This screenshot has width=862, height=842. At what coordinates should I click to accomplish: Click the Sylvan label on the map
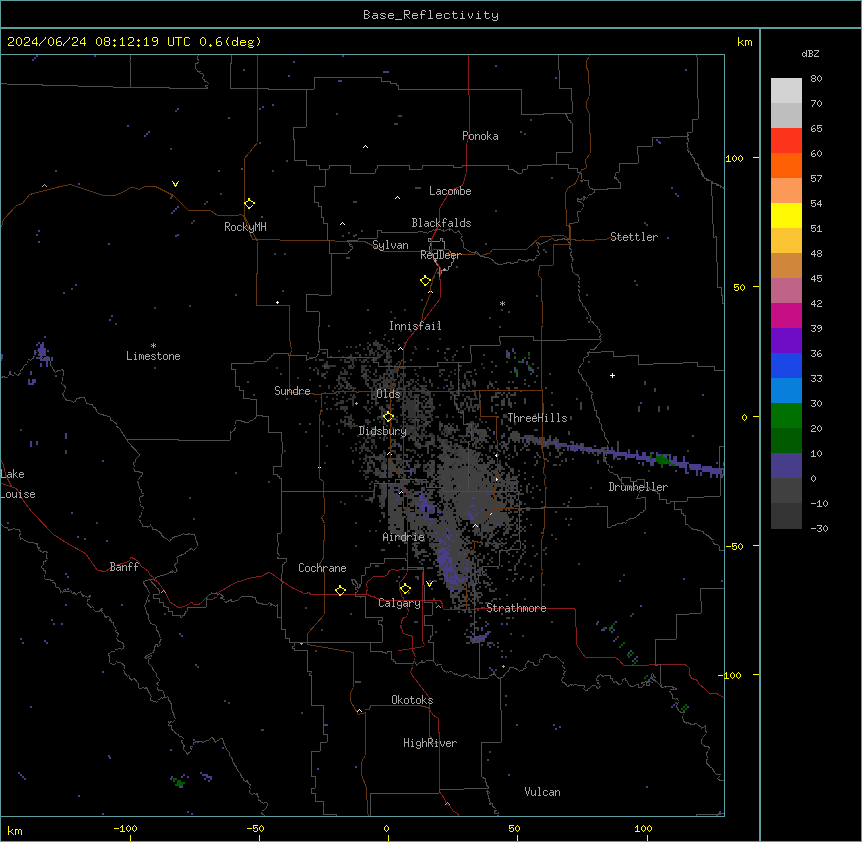390,245
